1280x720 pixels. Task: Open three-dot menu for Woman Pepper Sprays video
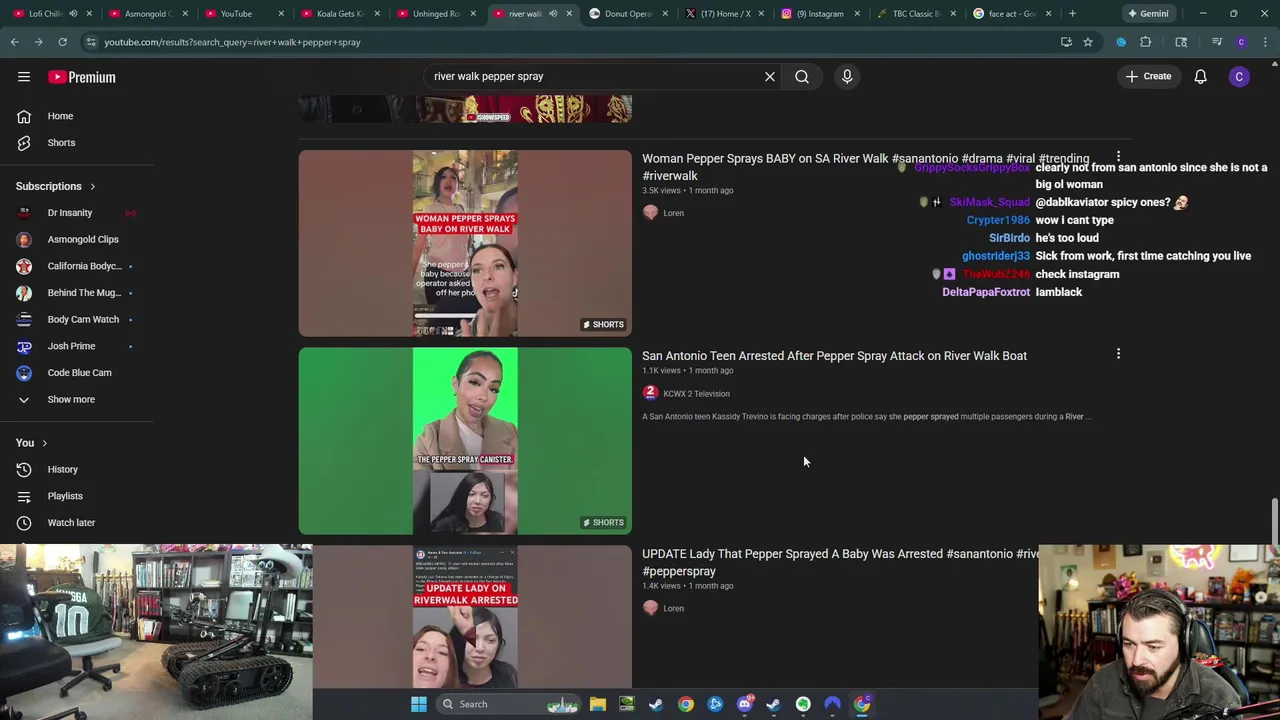(x=1118, y=158)
